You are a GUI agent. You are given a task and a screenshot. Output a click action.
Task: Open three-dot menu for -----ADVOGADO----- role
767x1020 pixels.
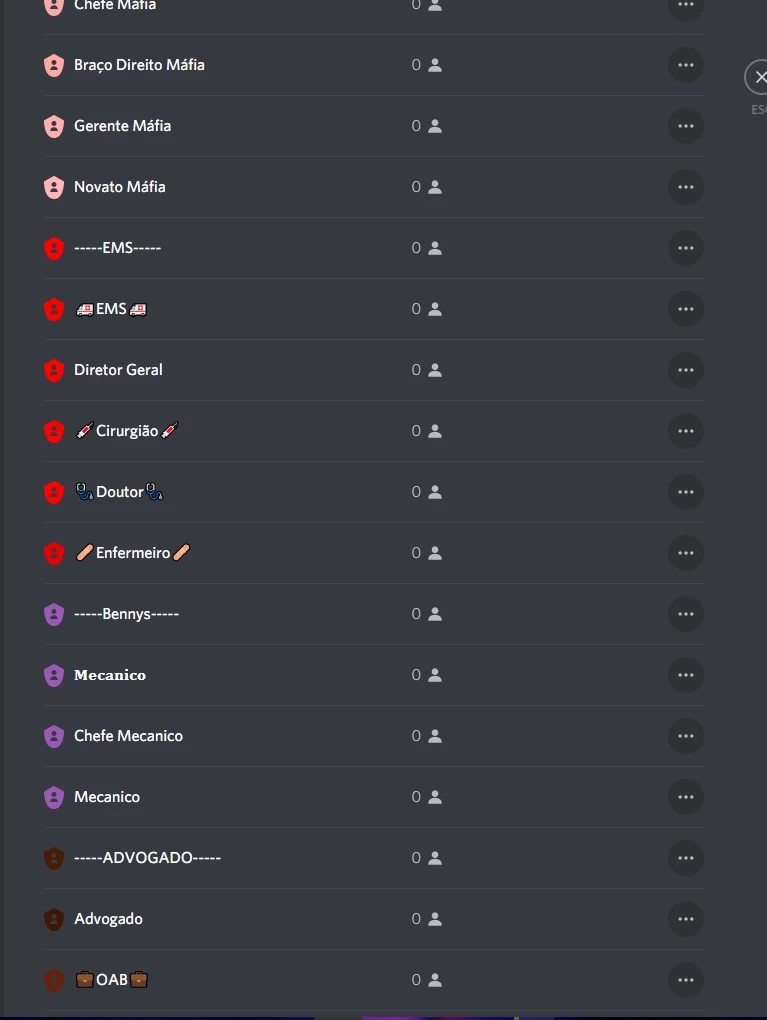coord(686,858)
